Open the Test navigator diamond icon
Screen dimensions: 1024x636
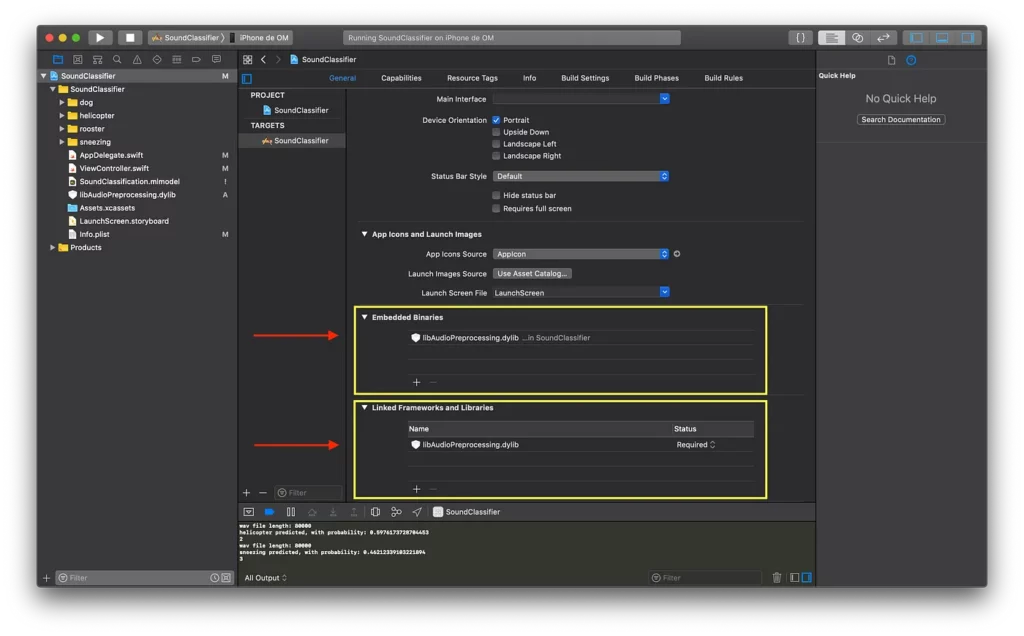tap(157, 59)
